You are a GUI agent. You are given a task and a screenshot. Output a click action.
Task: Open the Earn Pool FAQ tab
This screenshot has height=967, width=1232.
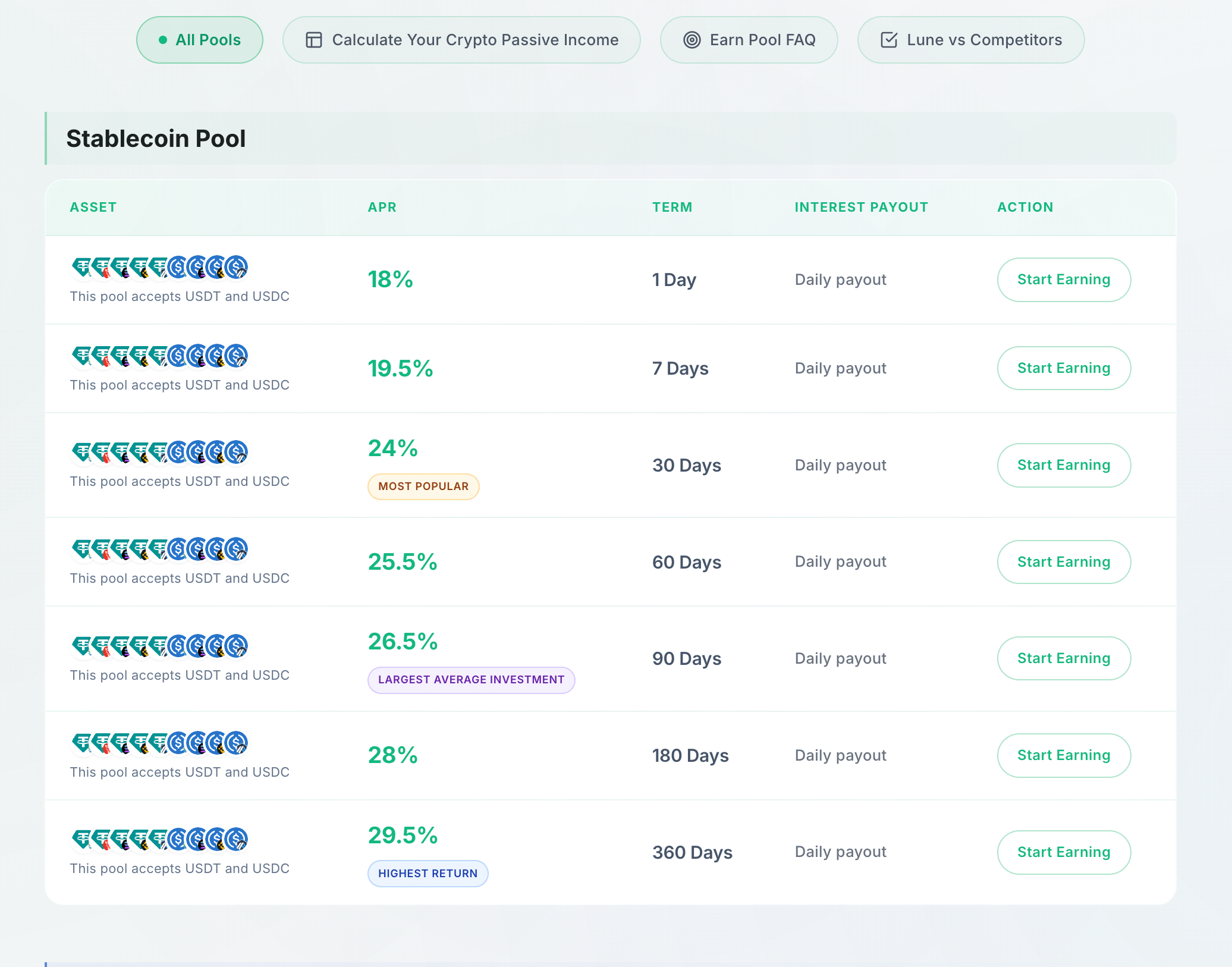click(x=749, y=40)
